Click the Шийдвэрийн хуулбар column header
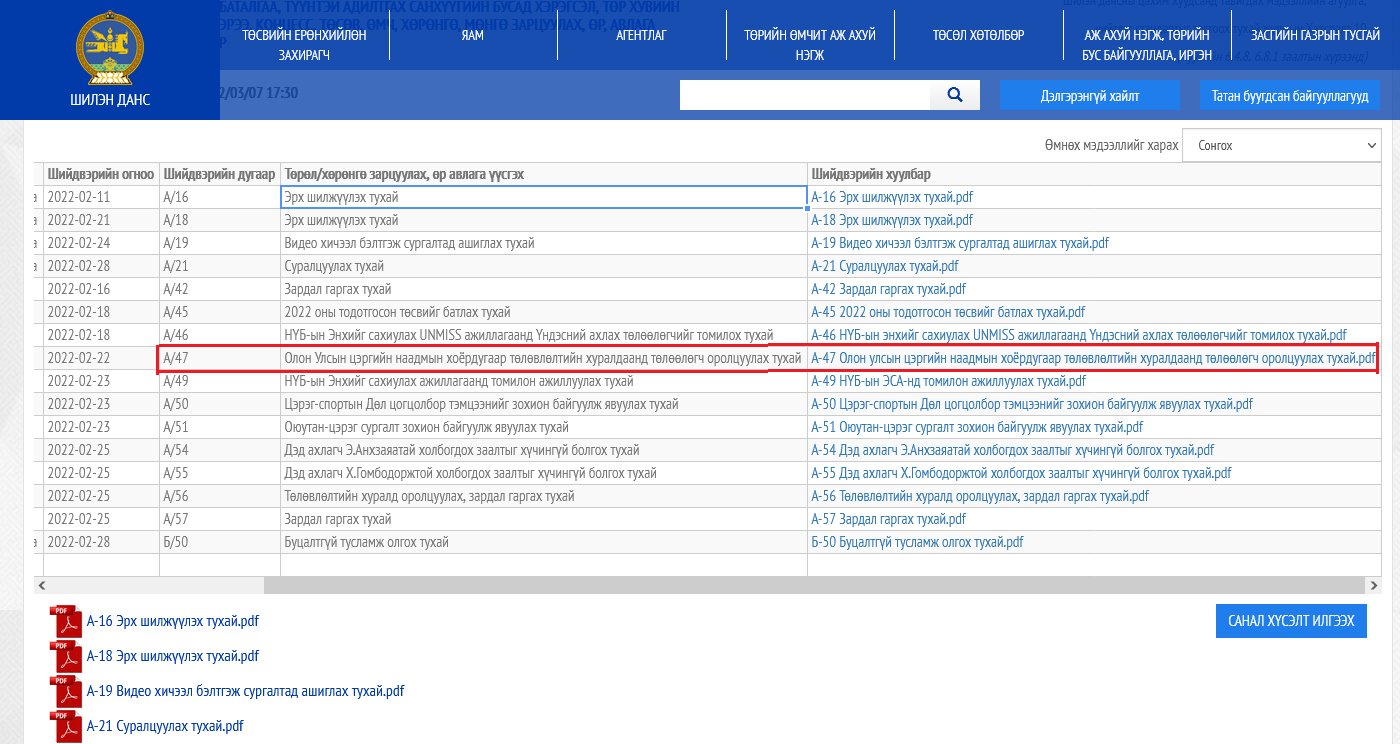 coord(1095,174)
